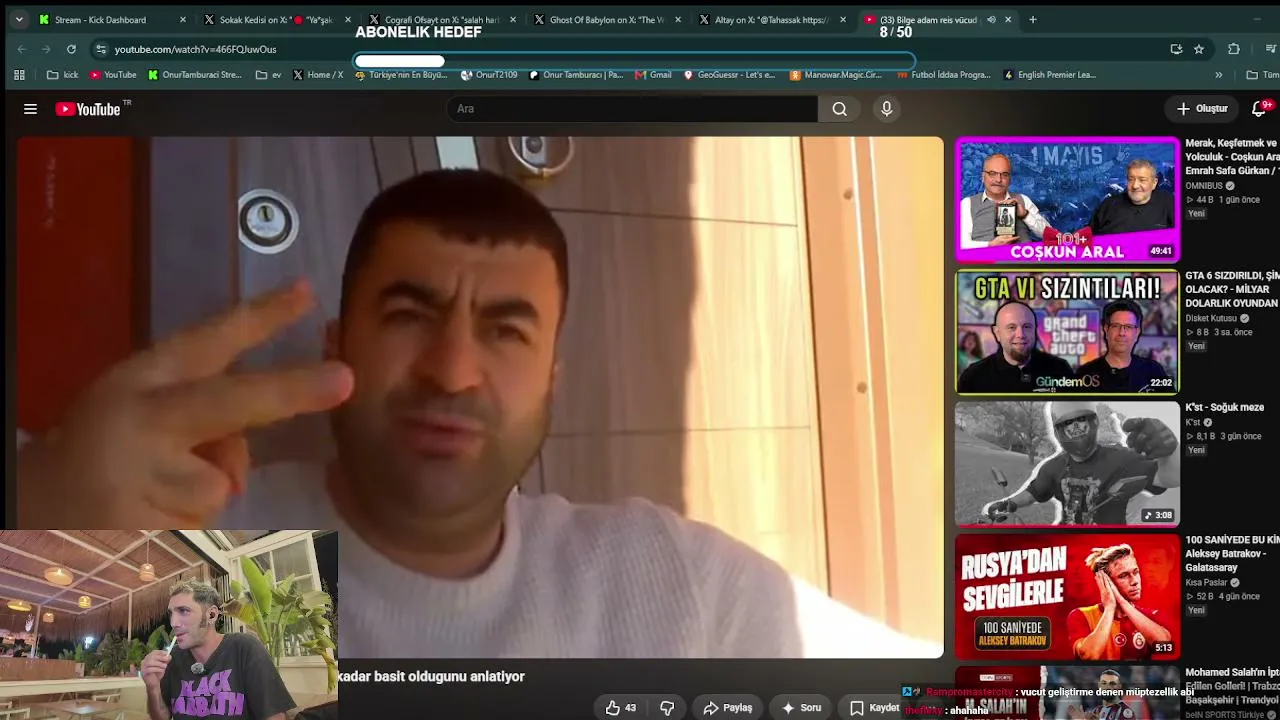Switch to Sokak Kedisi on X tab
1280x720 pixels.
click(x=274, y=19)
